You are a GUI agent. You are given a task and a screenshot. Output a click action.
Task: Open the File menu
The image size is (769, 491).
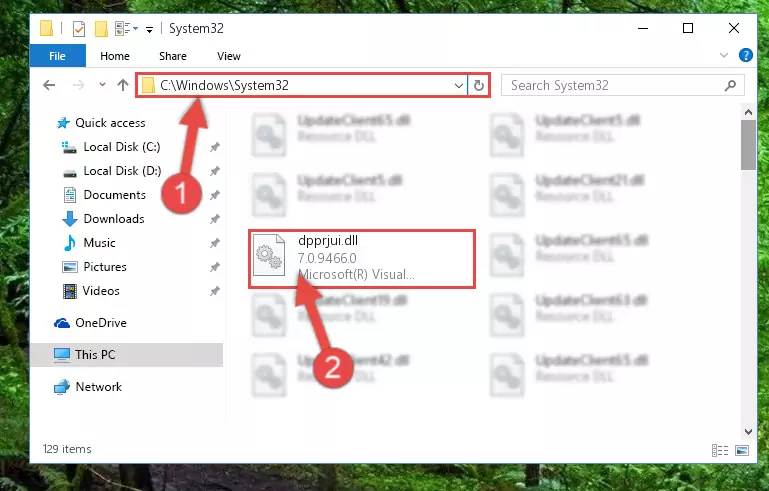click(x=57, y=56)
